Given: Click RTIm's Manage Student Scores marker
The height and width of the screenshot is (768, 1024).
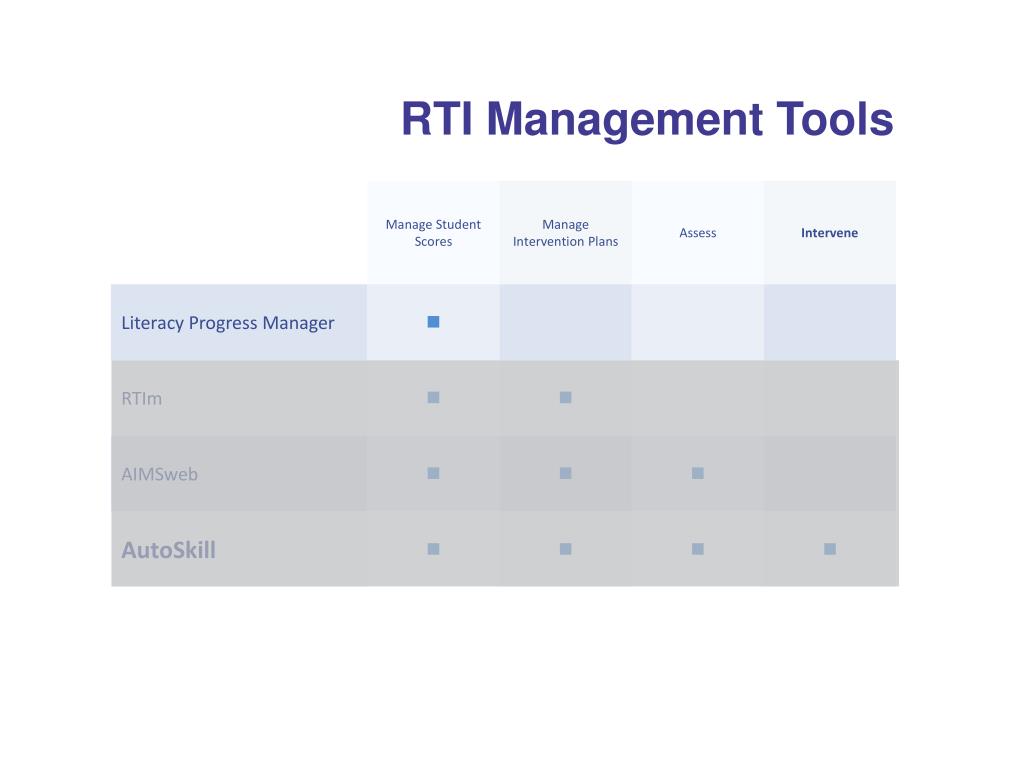Looking at the screenshot, I should click(x=433, y=397).
